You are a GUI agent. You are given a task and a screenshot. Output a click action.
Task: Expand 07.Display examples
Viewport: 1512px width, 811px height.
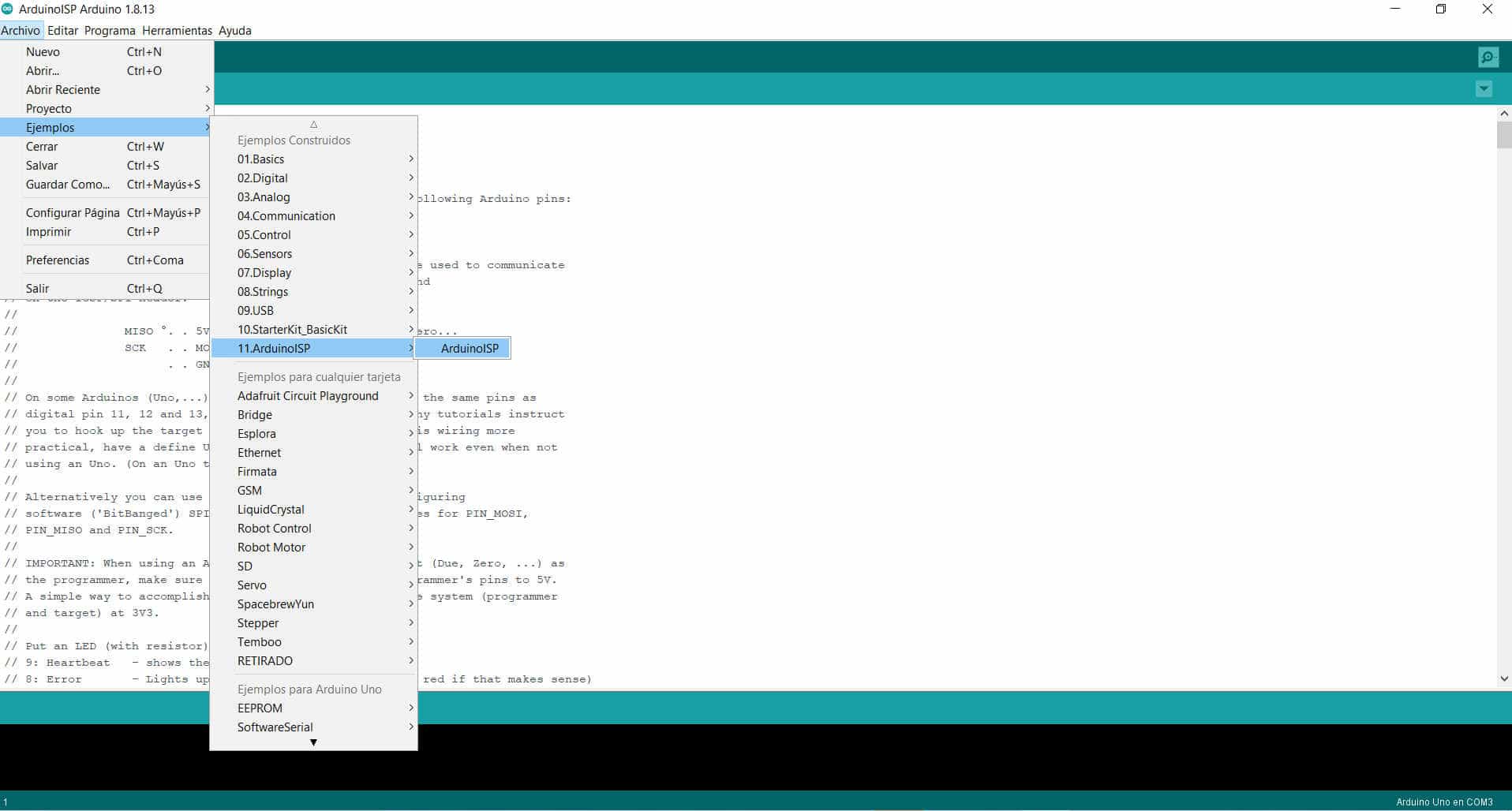pyautogui.click(x=313, y=273)
